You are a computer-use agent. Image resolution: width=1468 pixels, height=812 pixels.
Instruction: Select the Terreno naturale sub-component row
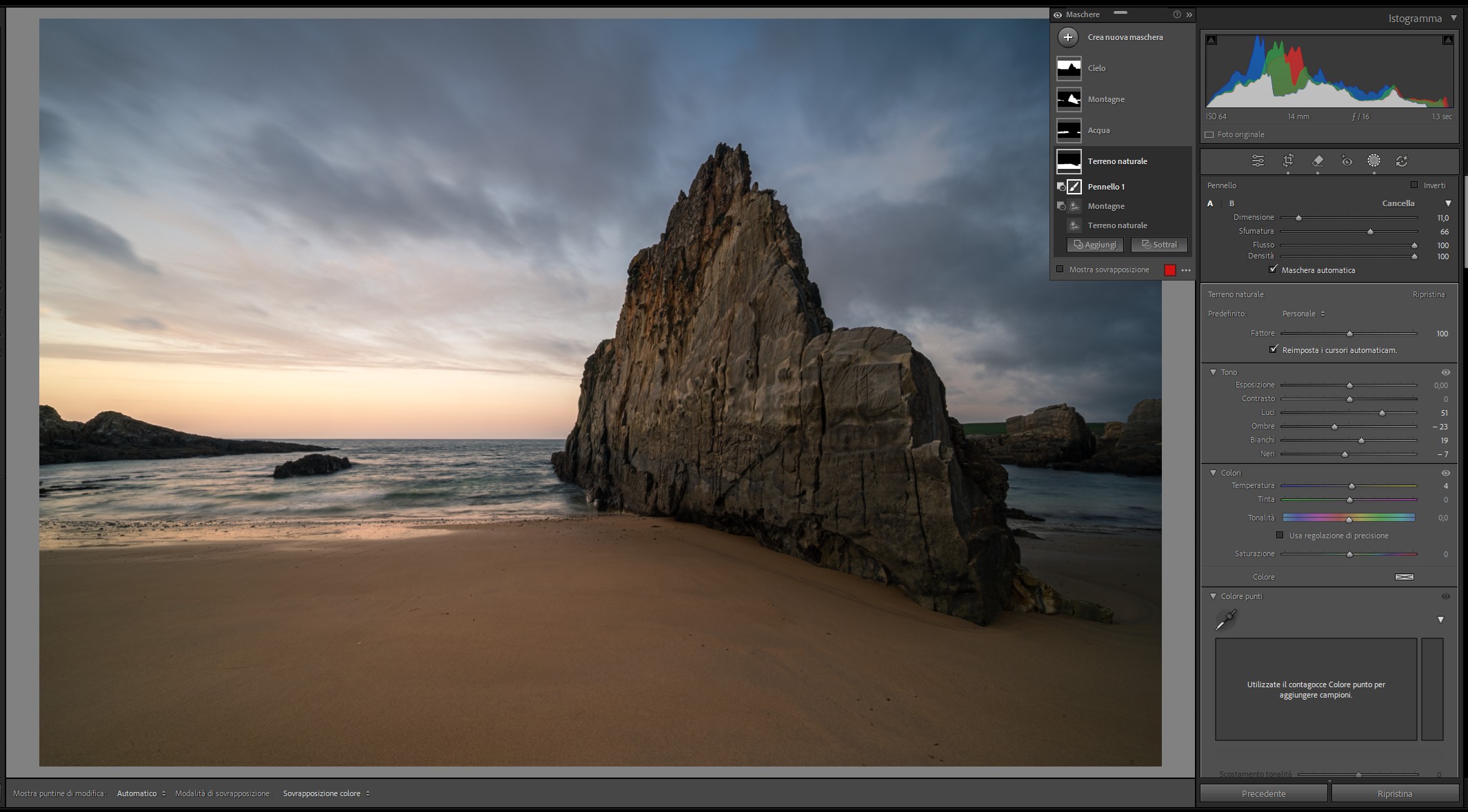[x=1123, y=225]
